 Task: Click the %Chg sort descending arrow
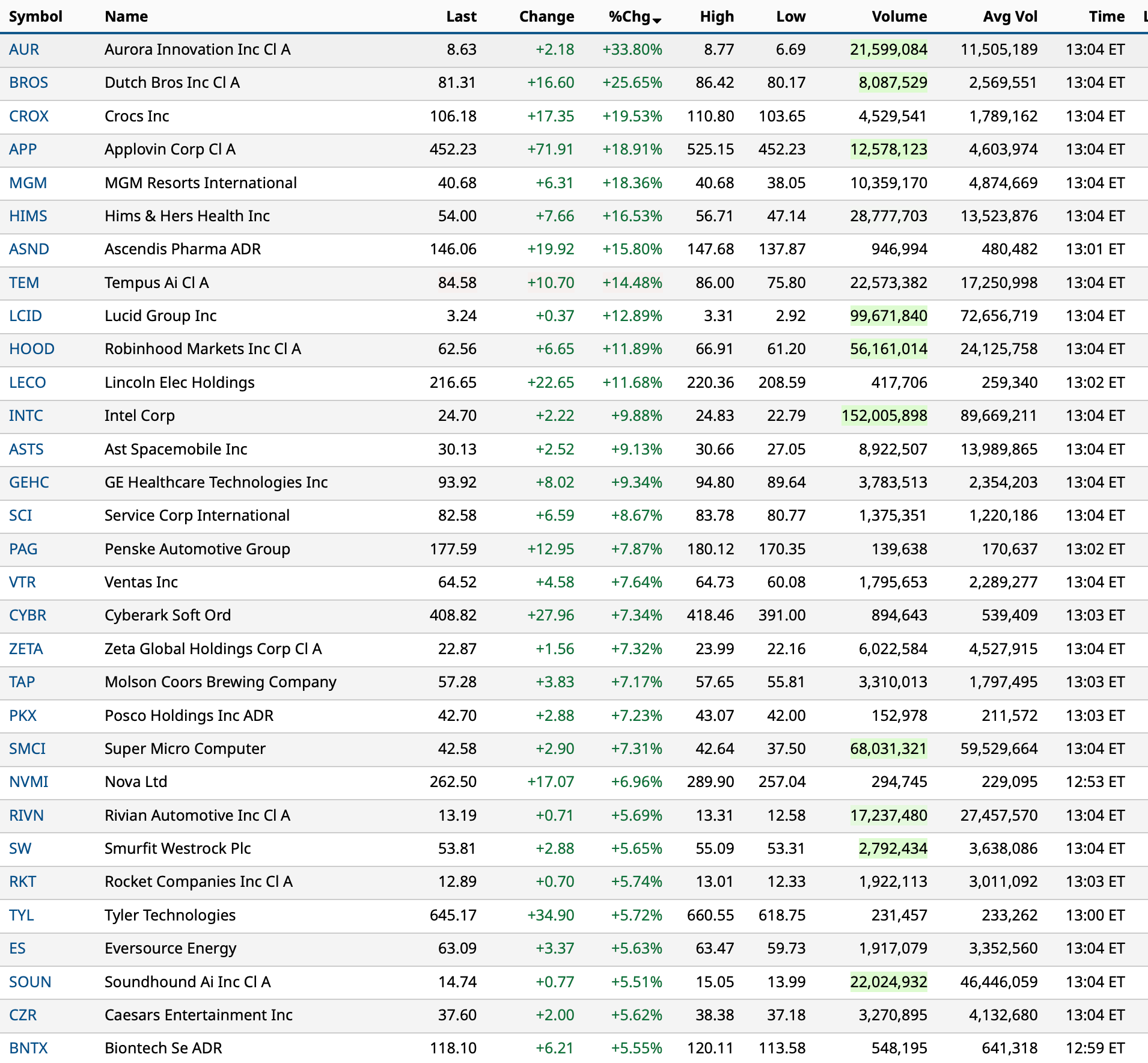pyautogui.click(x=657, y=20)
